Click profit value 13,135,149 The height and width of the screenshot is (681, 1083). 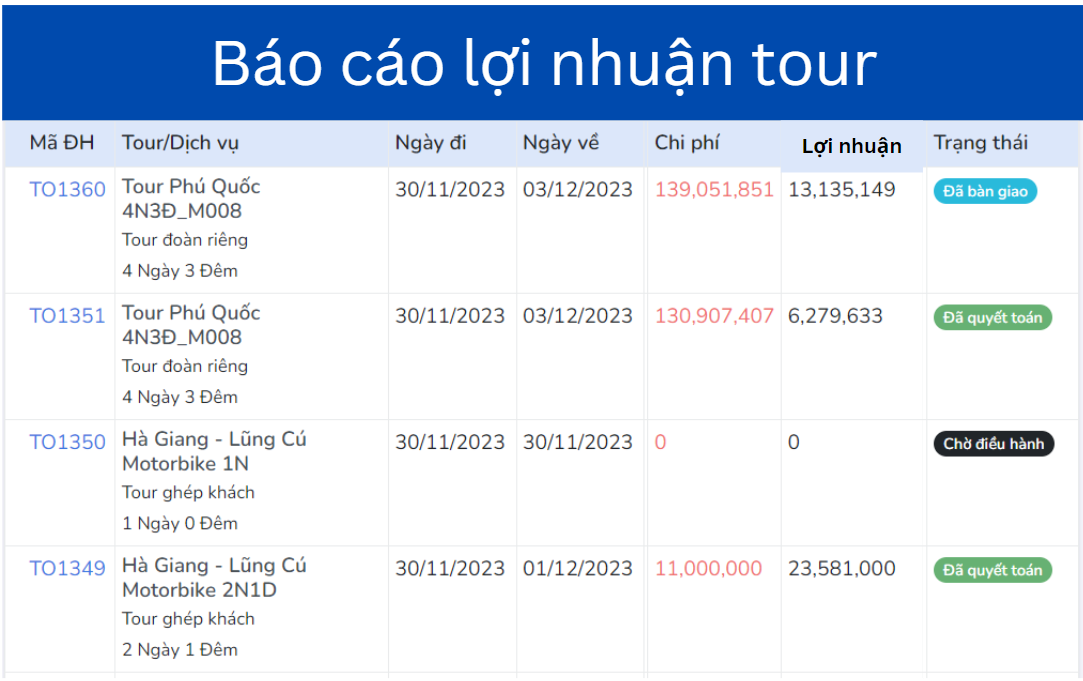click(841, 189)
